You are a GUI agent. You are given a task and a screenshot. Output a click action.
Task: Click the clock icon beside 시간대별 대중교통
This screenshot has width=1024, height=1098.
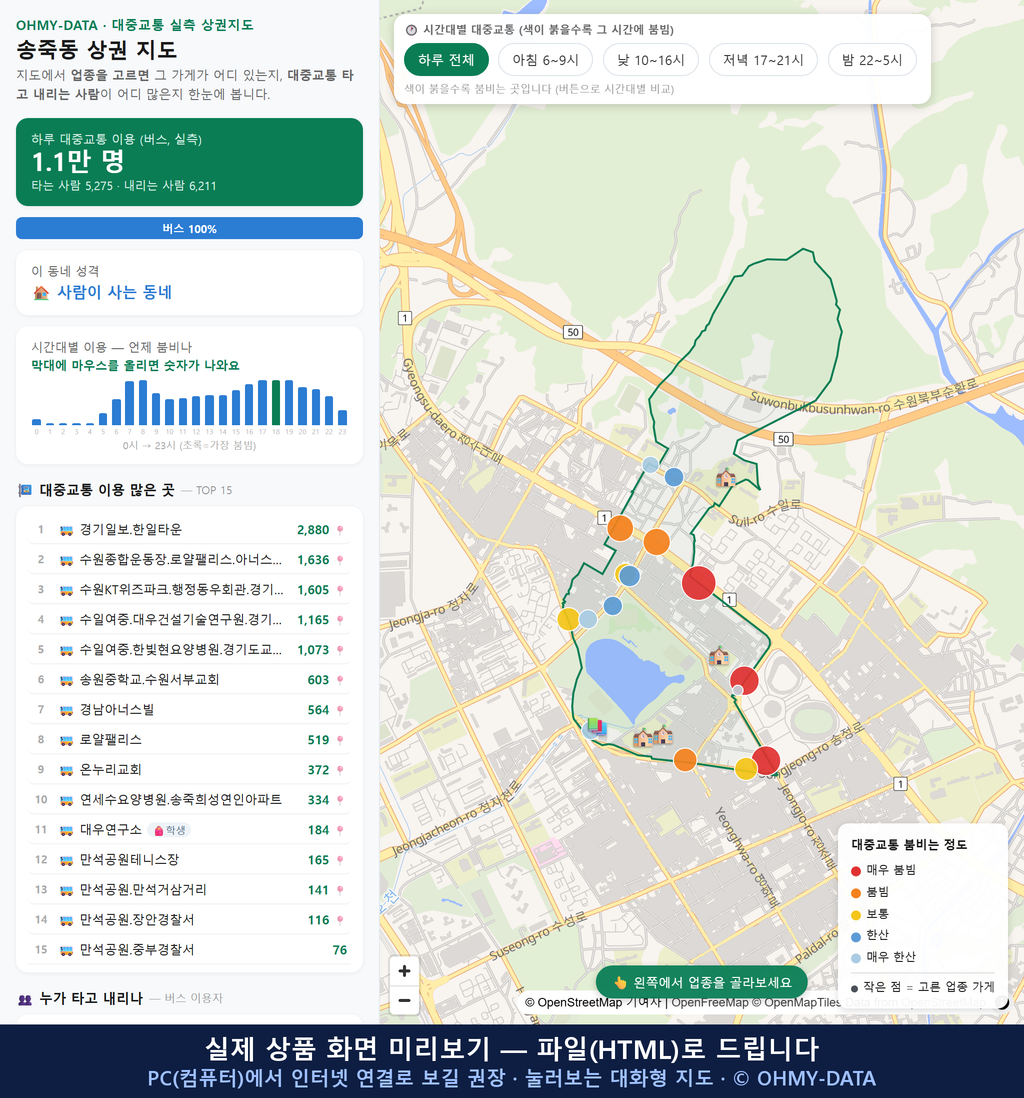pos(411,30)
